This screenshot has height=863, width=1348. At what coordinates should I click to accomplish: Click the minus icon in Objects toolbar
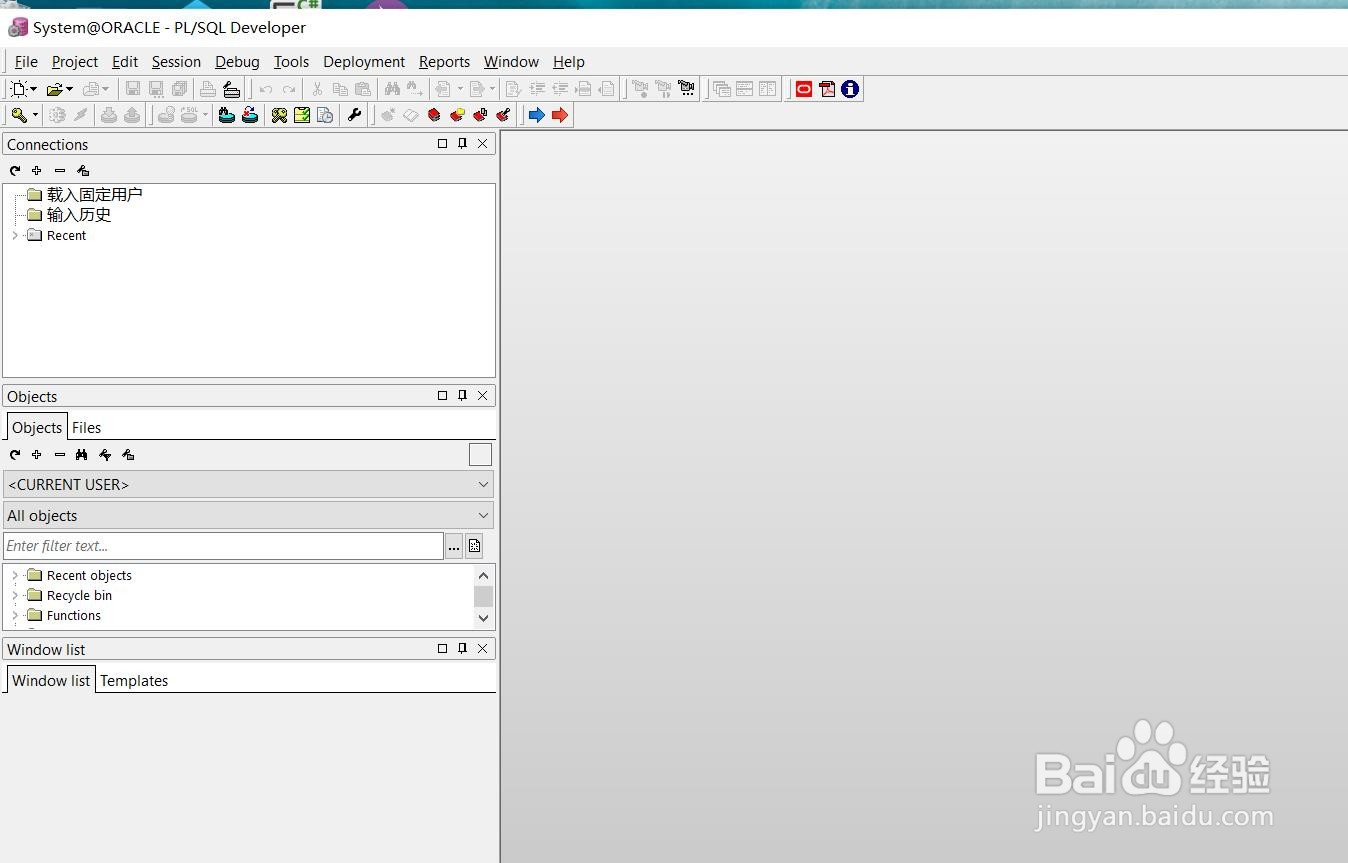pyautogui.click(x=60, y=455)
